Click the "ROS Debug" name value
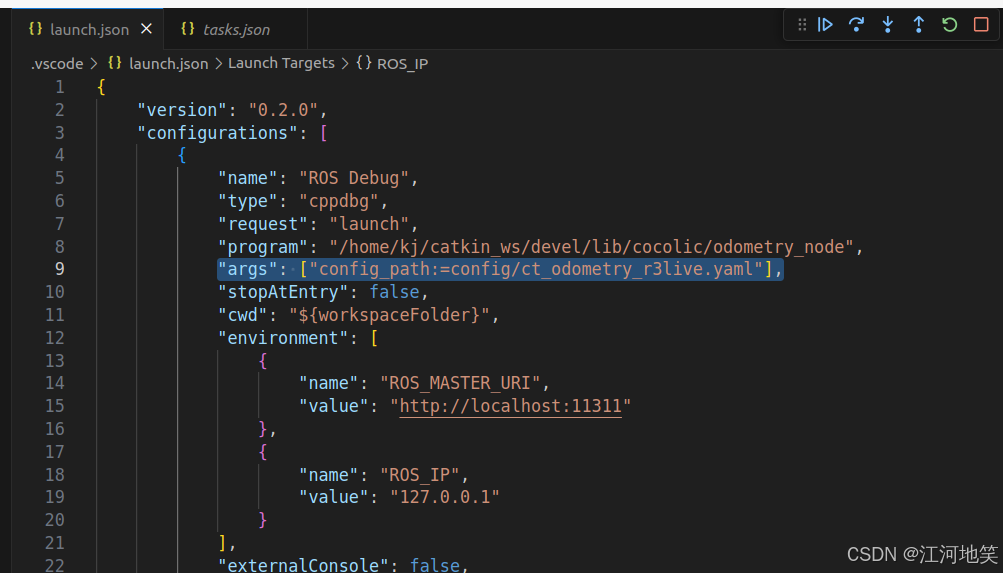1003x573 pixels. pos(354,178)
